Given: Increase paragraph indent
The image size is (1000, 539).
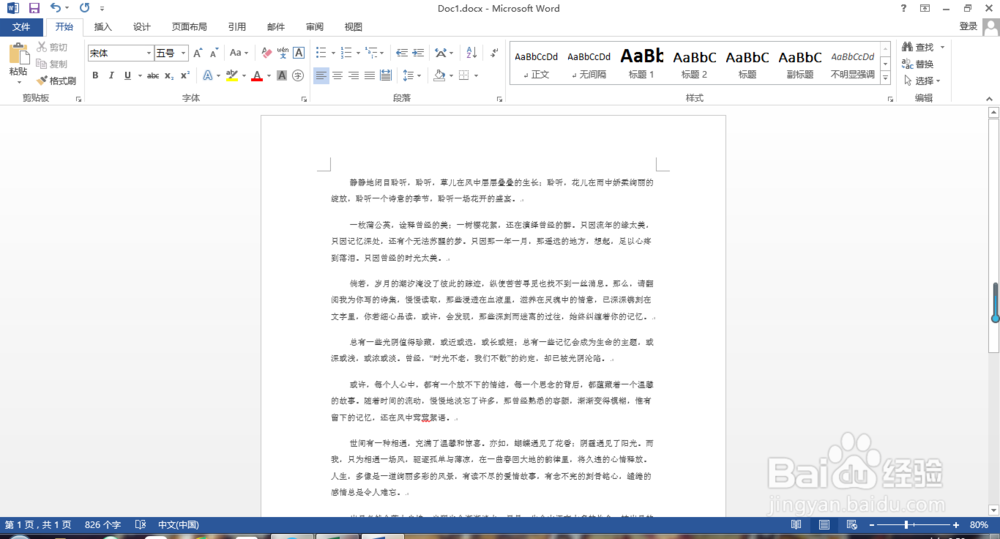Looking at the screenshot, I should pos(418,53).
